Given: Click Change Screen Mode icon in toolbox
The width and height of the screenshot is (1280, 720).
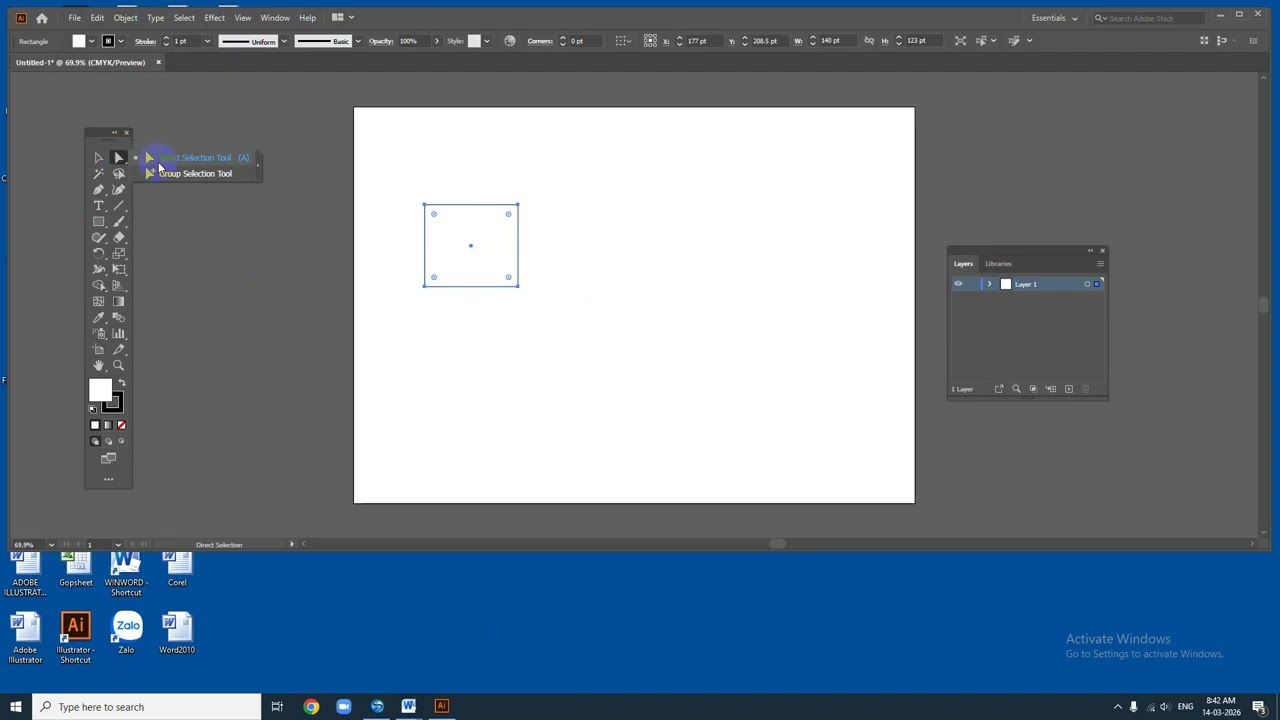Looking at the screenshot, I should (x=108, y=458).
